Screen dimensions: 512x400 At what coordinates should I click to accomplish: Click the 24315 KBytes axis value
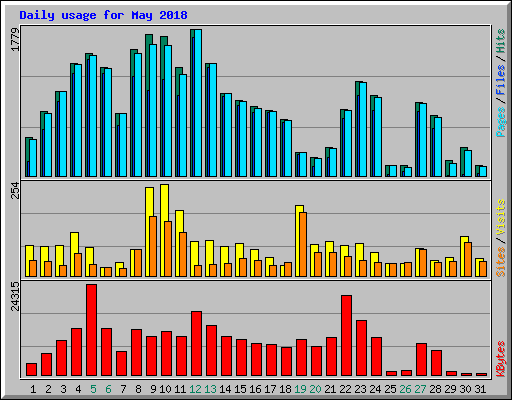15,296
